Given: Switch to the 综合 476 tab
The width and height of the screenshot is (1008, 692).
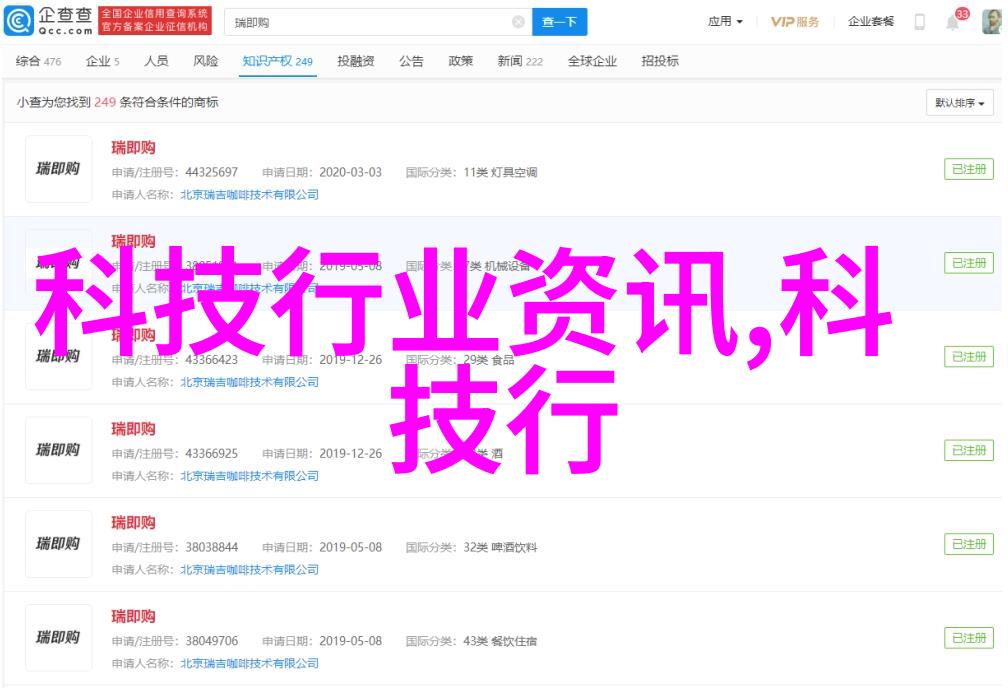Looking at the screenshot, I should pos(39,61).
